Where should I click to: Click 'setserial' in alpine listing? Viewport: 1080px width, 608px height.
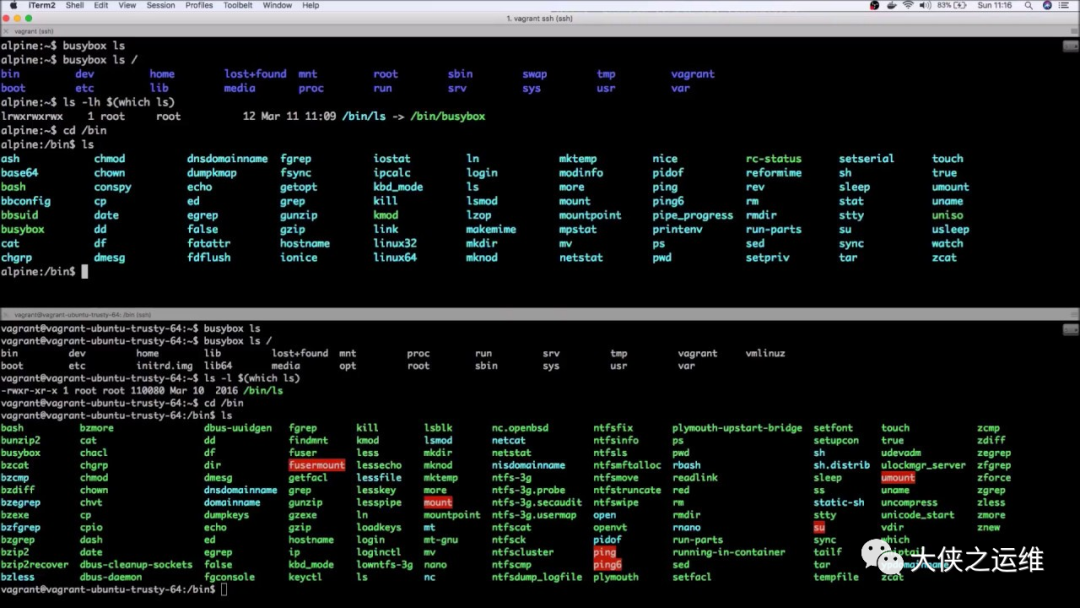(x=866, y=158)
